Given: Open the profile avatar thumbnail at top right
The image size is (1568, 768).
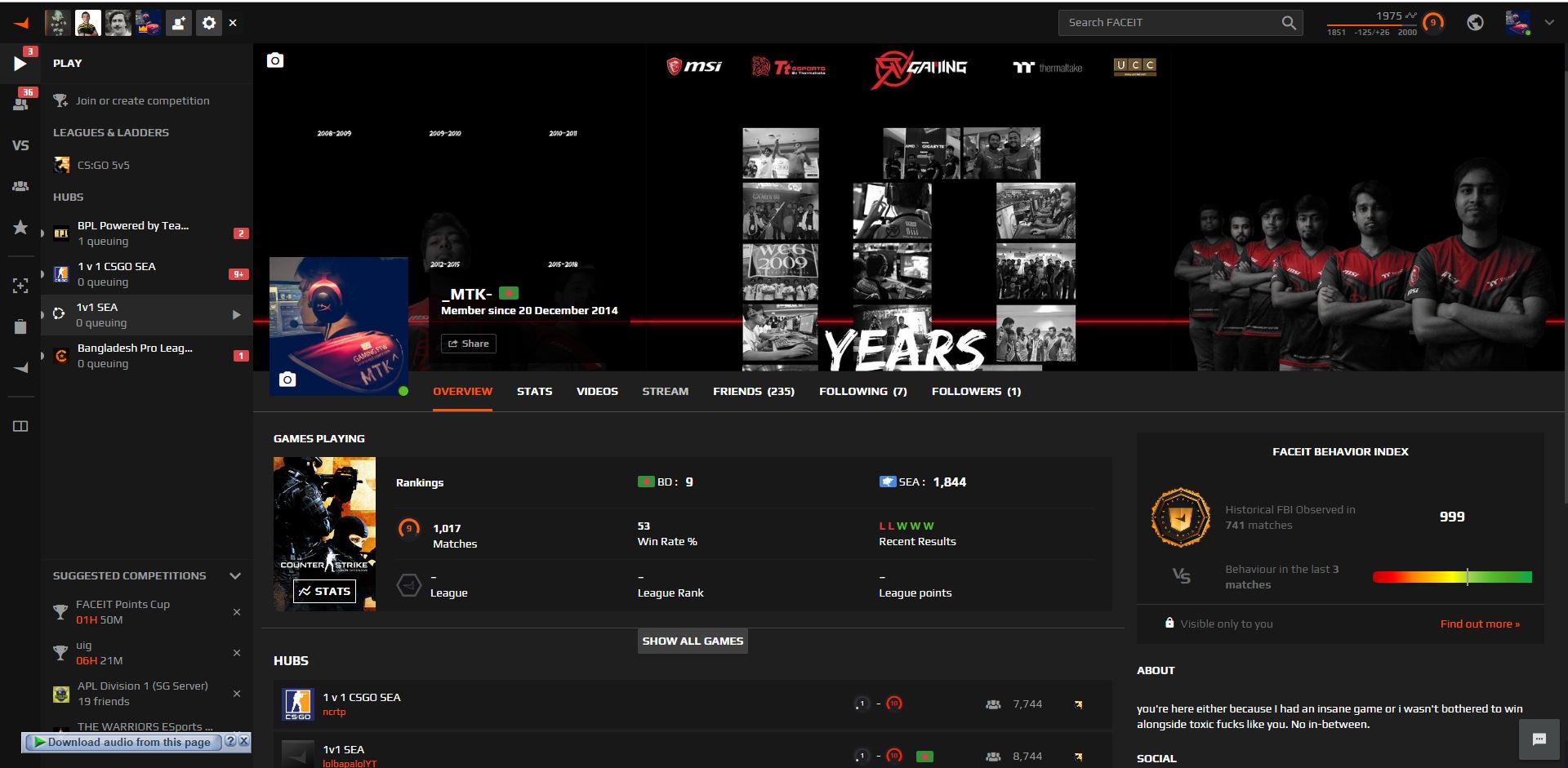Looking at the screenshot, I should pos(1518,23).
